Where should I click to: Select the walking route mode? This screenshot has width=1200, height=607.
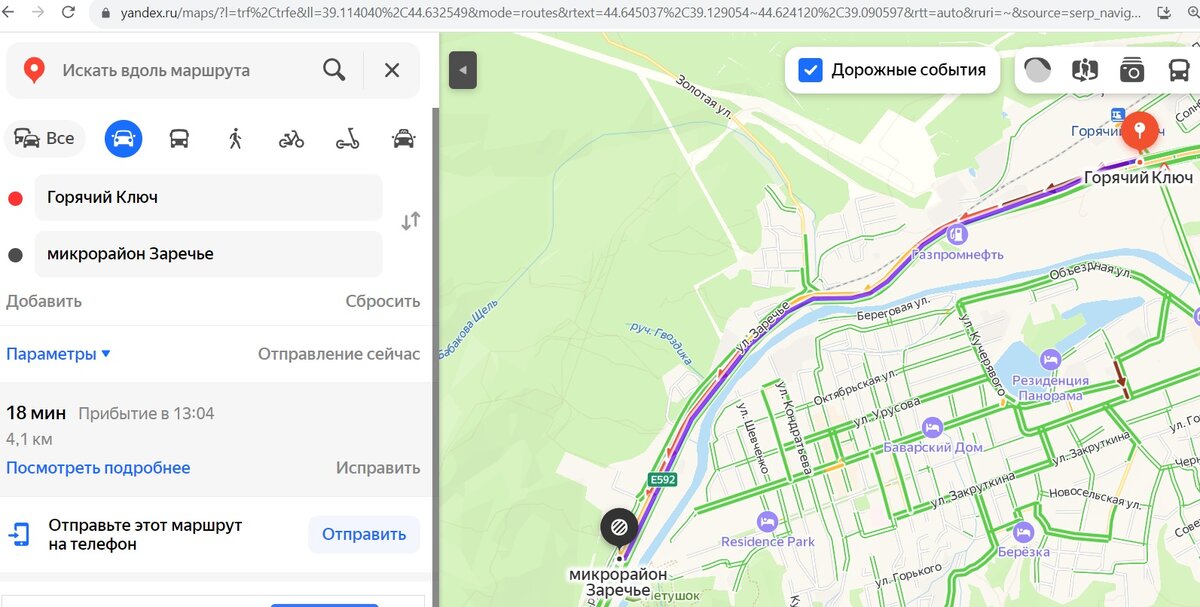[235, 138]
